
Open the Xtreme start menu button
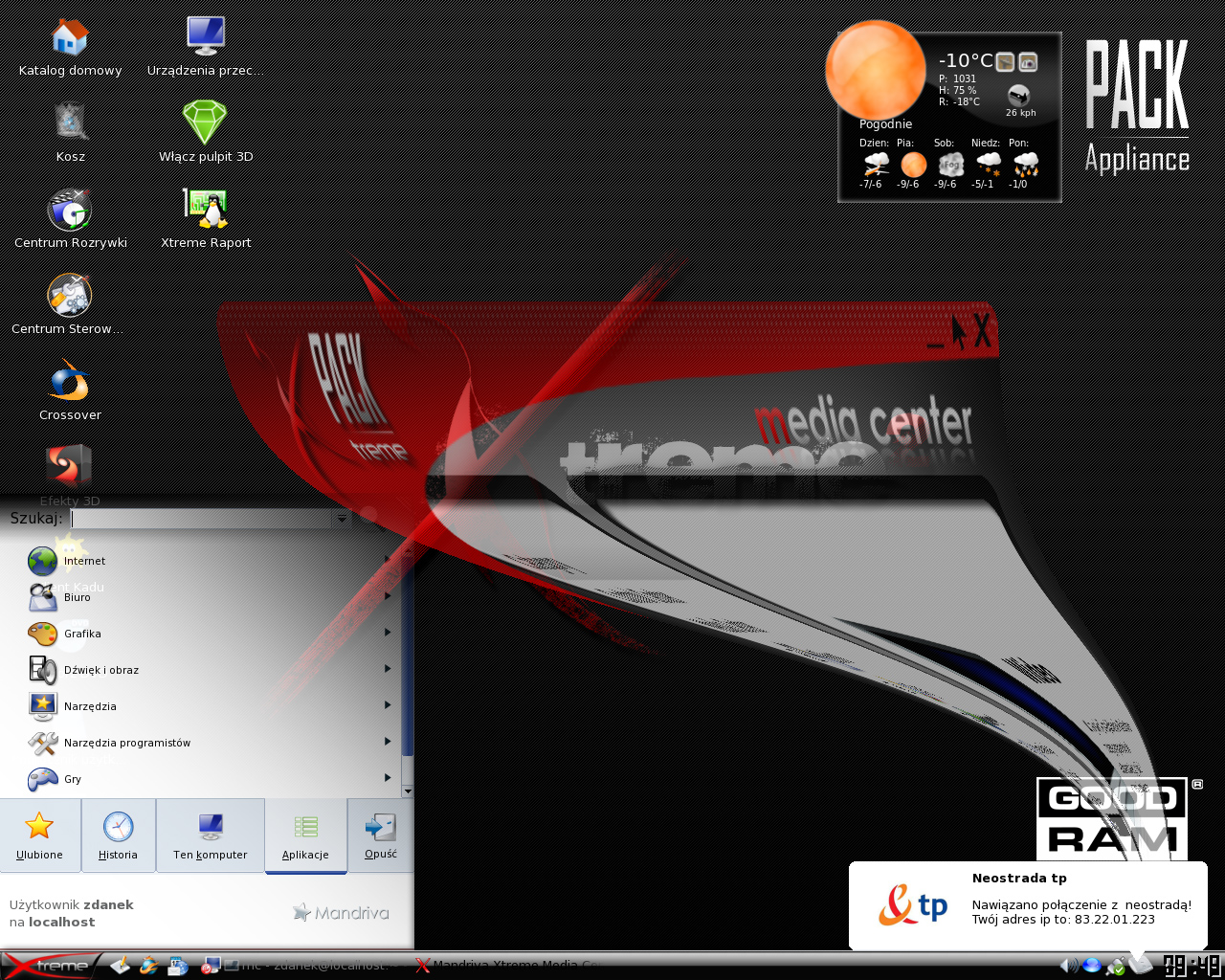[x=50, y=965]
